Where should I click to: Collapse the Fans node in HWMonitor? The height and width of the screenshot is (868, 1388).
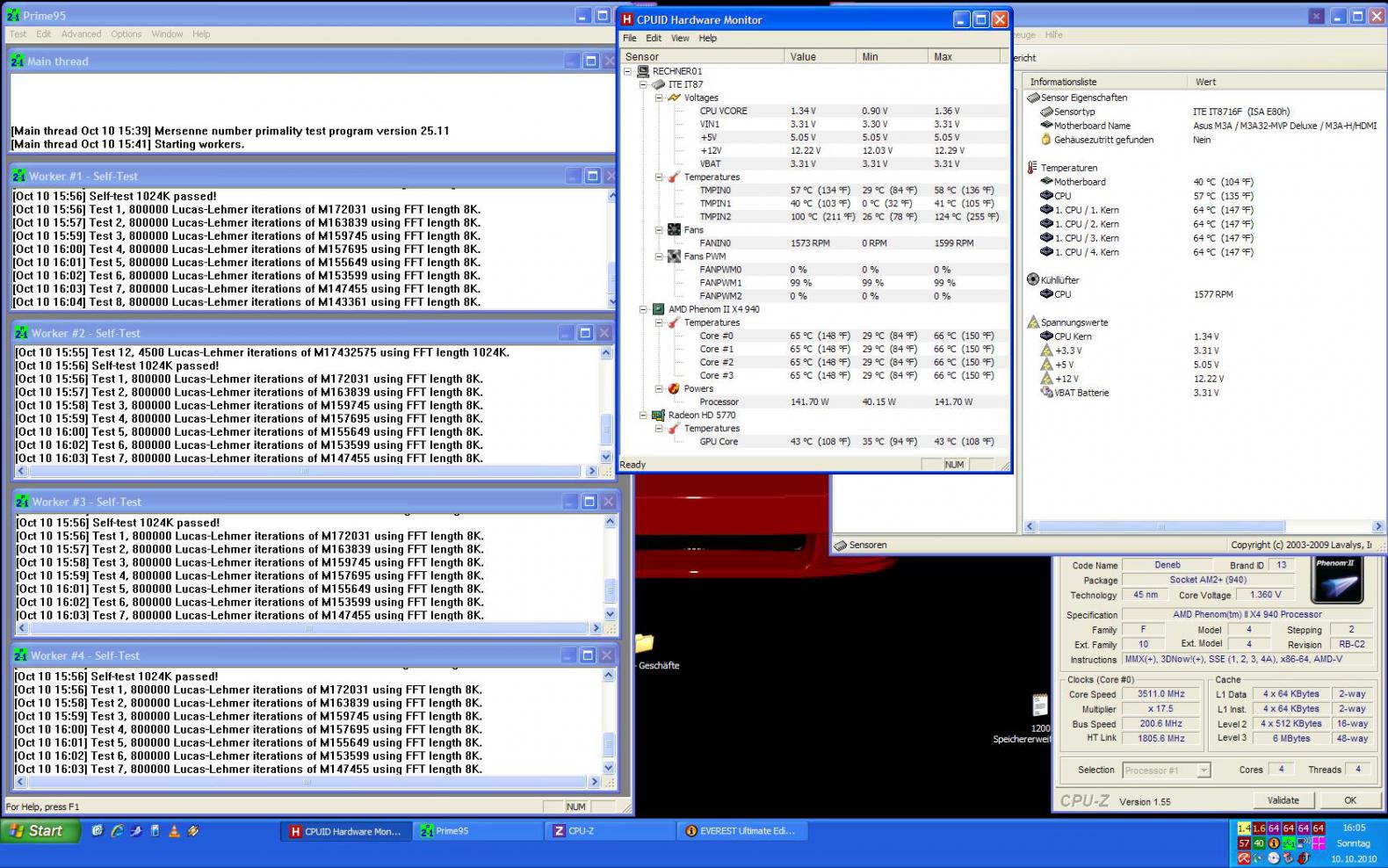tap(659, 229)
